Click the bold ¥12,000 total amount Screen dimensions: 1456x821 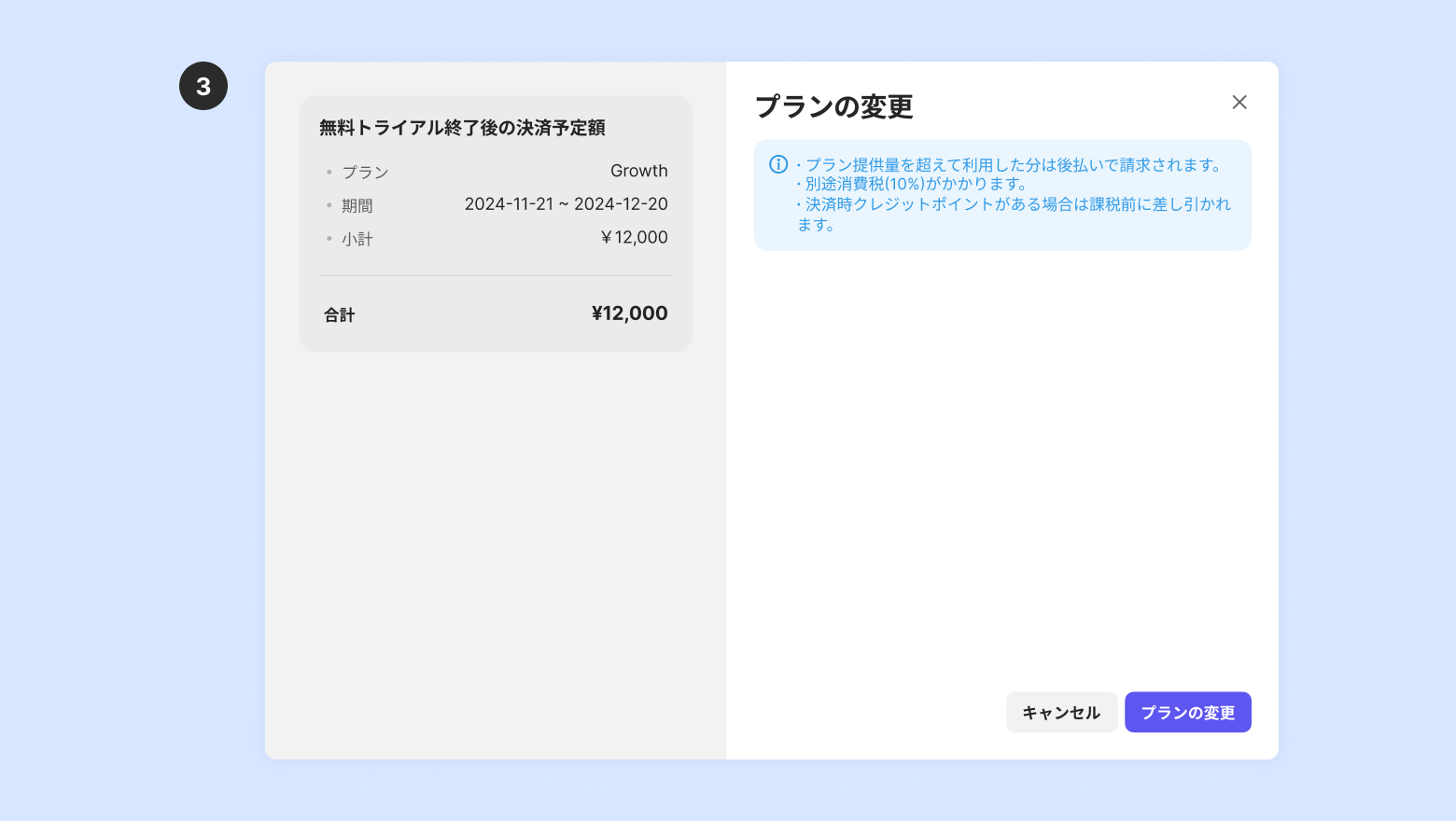point(630,313)
